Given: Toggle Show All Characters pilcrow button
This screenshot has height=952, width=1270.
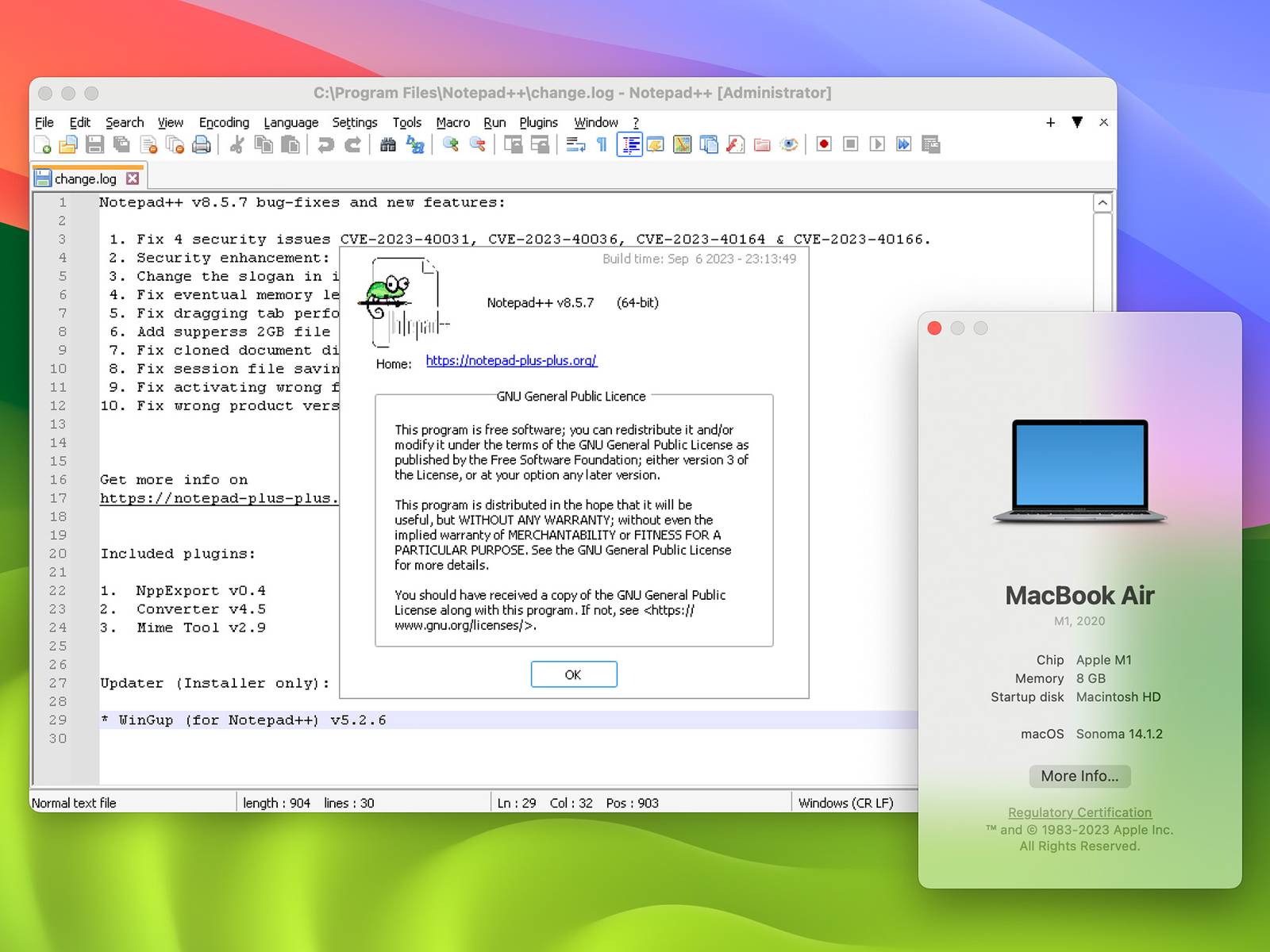Looking at the screenshot, I should (x=602, y=144).
